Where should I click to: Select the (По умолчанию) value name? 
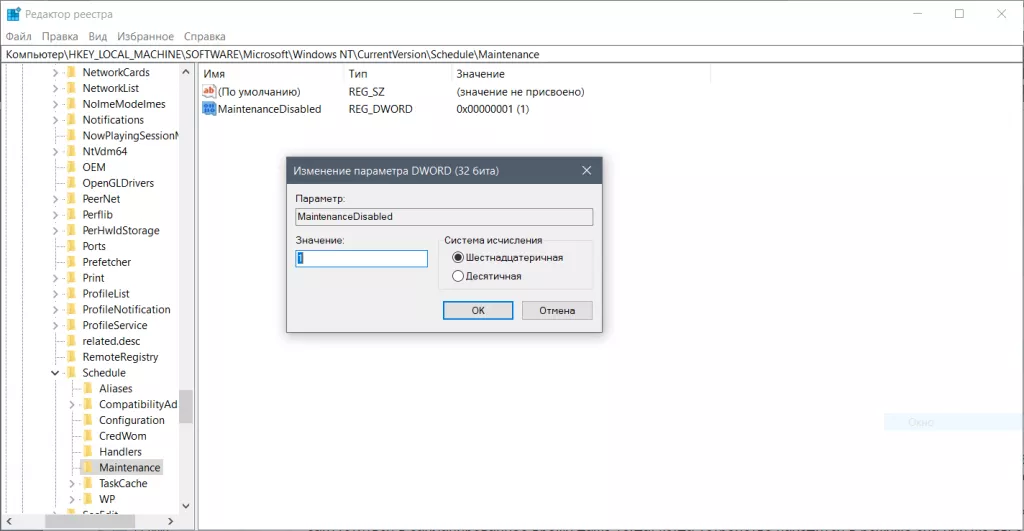click(x=259, y=92)
